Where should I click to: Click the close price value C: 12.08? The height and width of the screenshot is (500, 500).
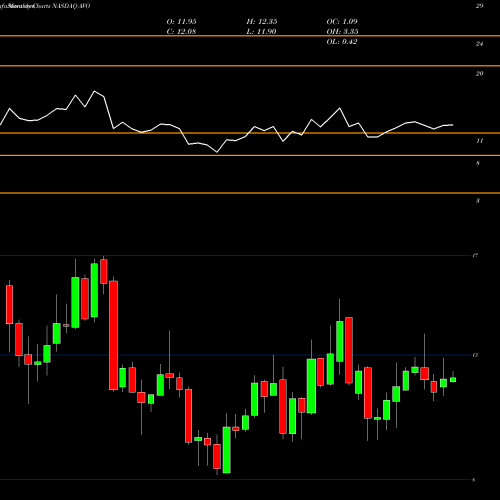pyautogui.click(x=181, y=32)
